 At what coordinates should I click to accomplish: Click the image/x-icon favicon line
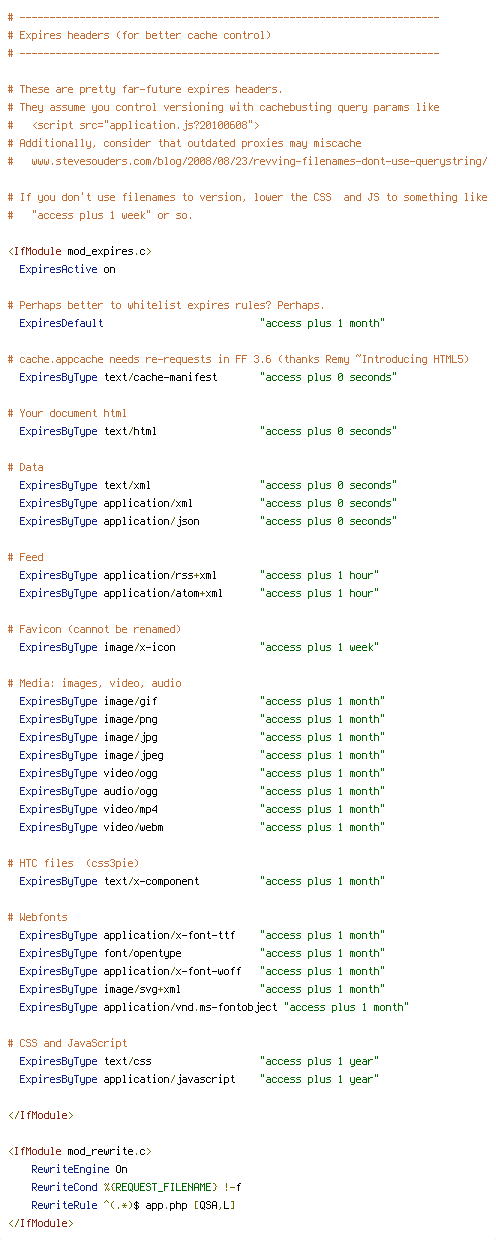pyautogui.click(x=199, y=647)
